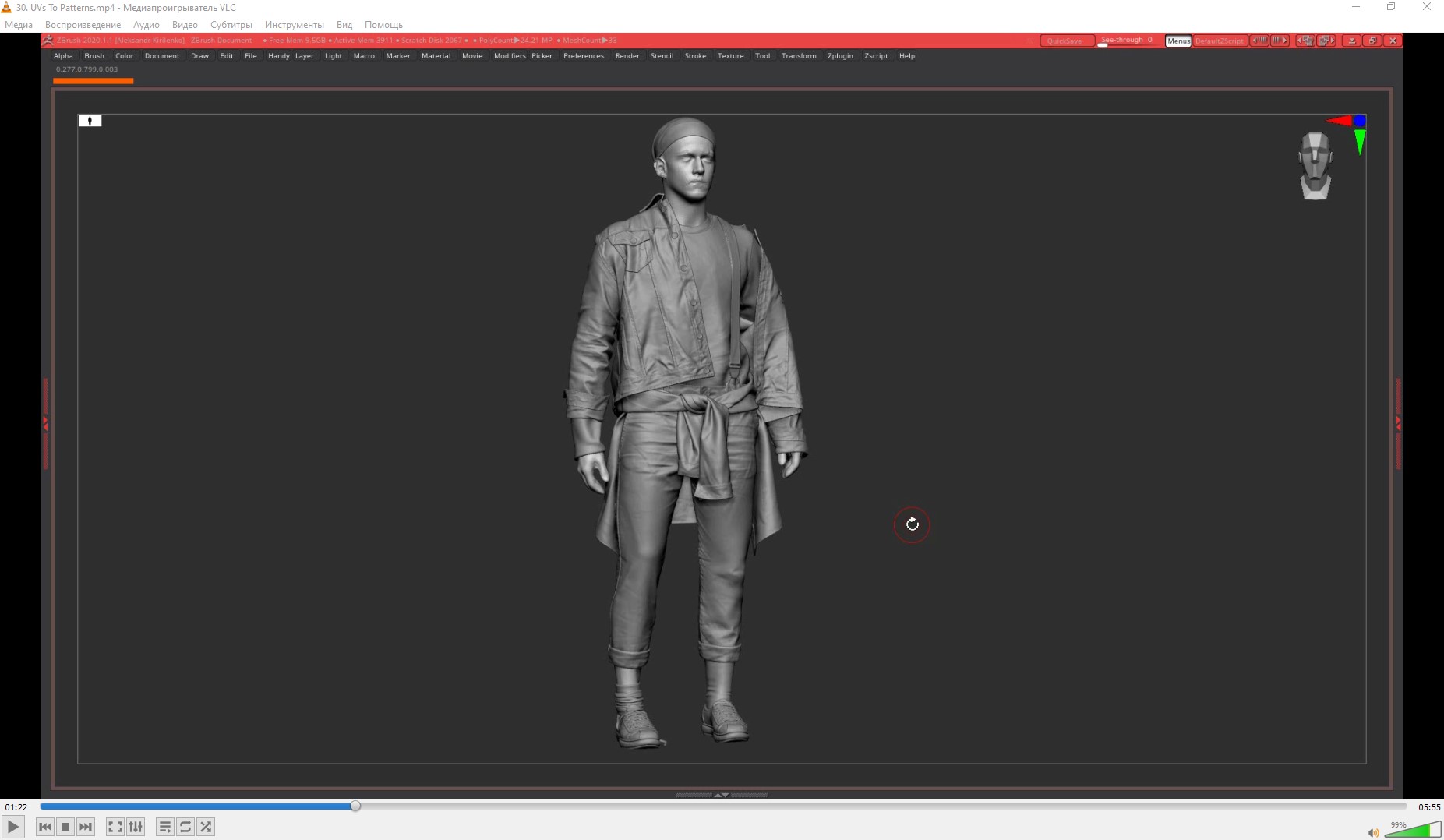This screenshot has height=840, width=1444.
Task: Open the Медиа menu
Action: 19,25
